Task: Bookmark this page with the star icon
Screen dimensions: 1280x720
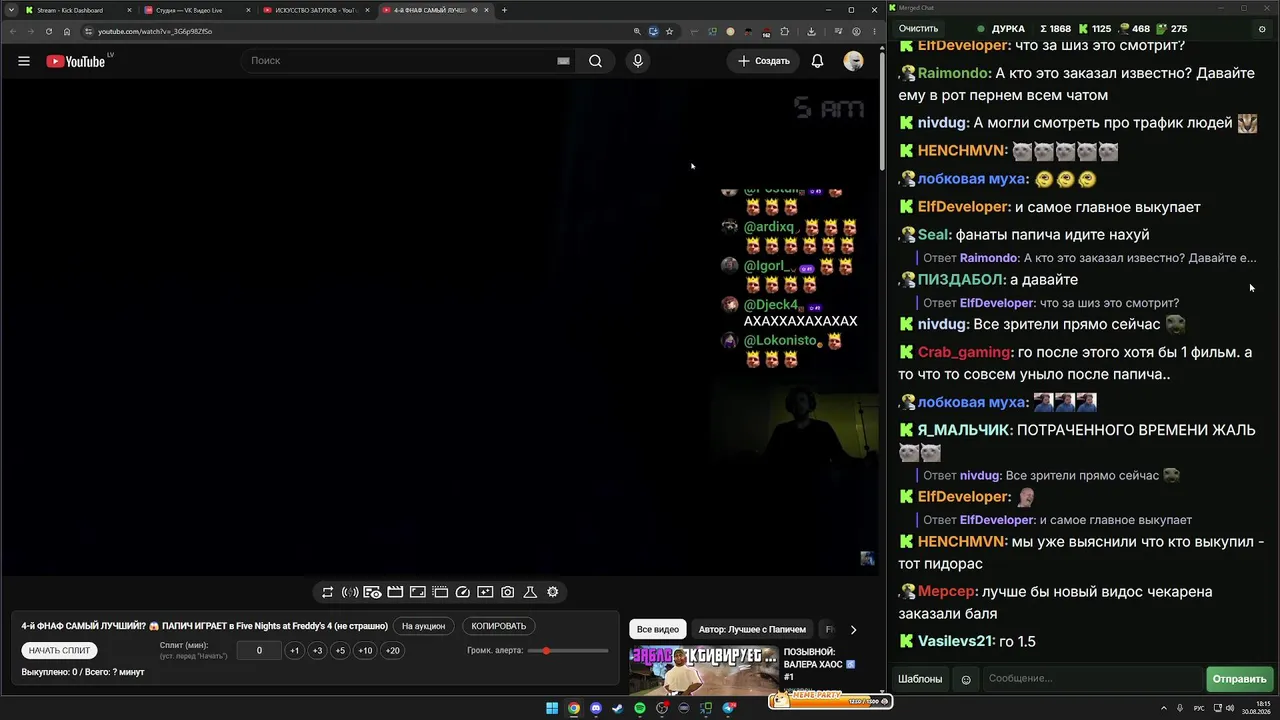Action: coord(670,31)
